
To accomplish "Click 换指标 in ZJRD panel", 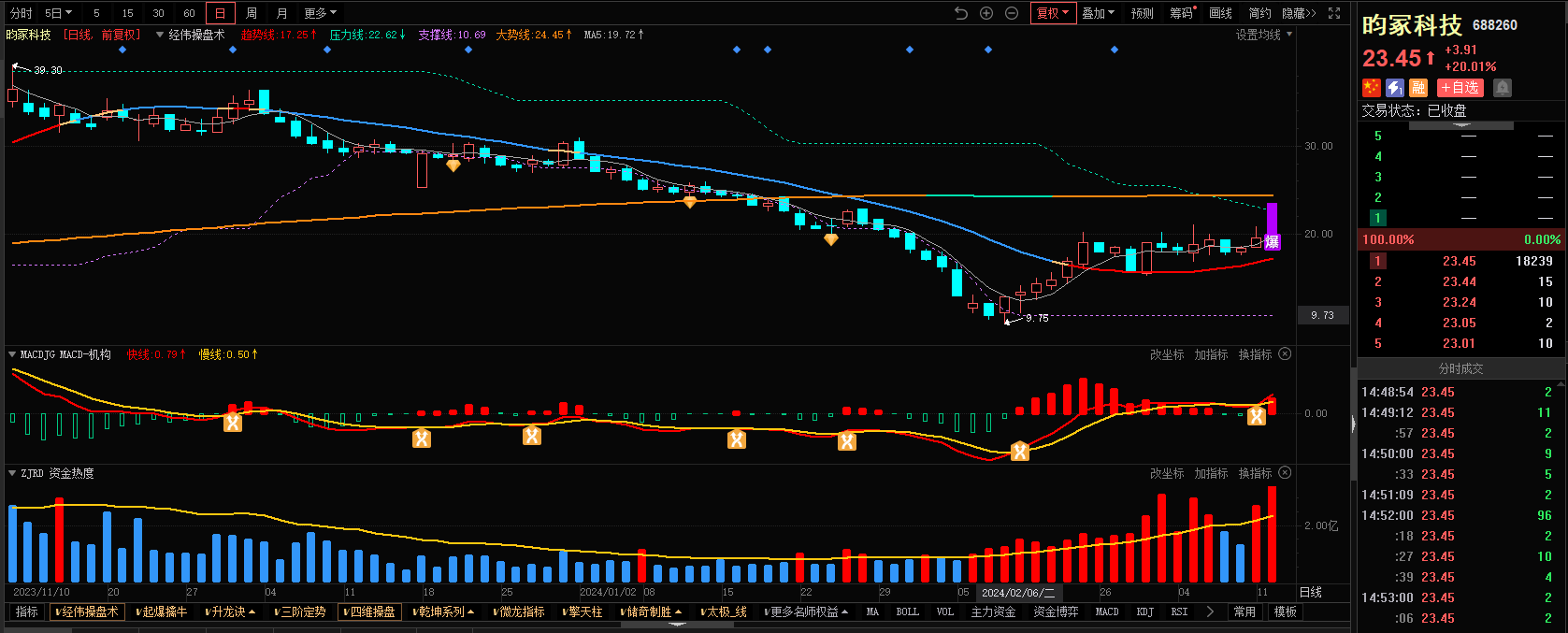I will pyautogui.click(x=1255, y=473).
